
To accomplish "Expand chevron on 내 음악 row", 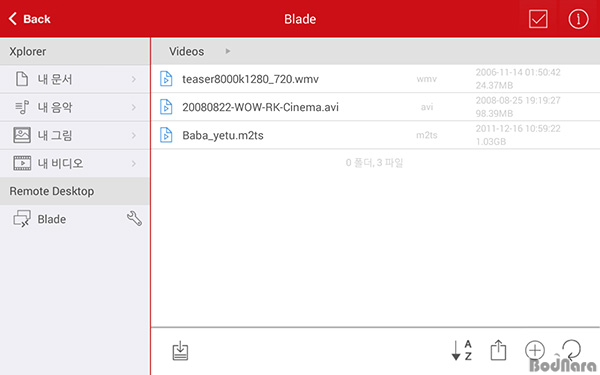I will (x=134, y=107).
